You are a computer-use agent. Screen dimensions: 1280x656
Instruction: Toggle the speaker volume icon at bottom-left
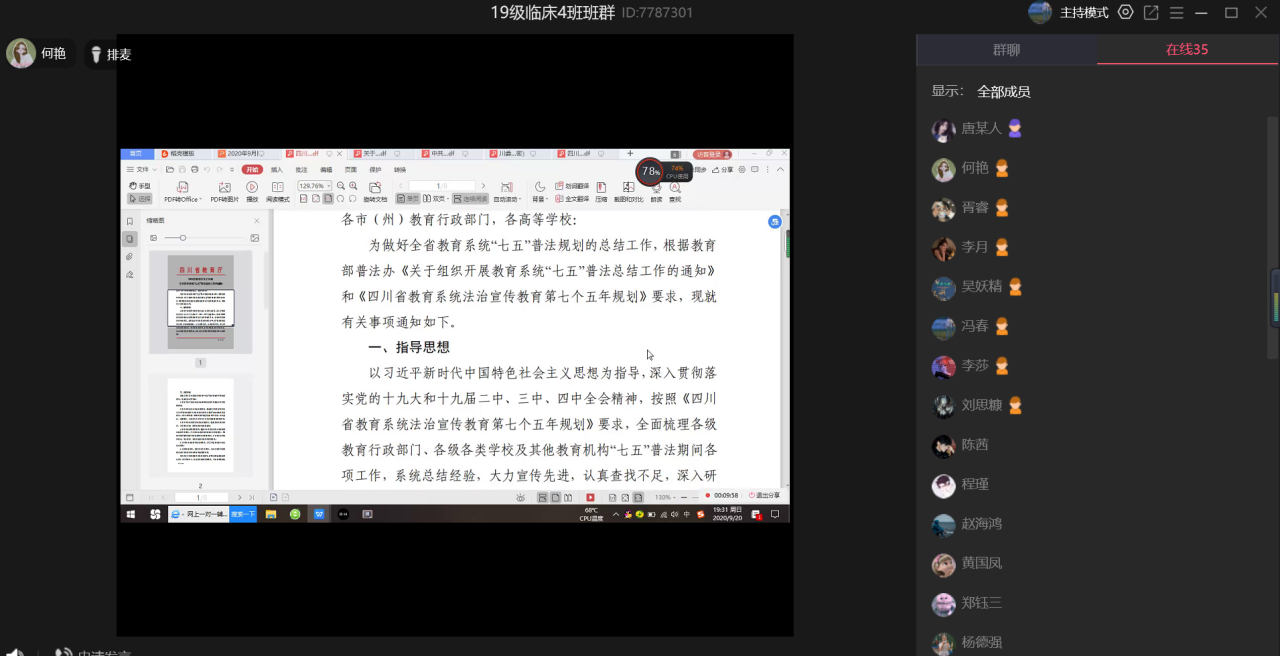(x=14, y=652)
